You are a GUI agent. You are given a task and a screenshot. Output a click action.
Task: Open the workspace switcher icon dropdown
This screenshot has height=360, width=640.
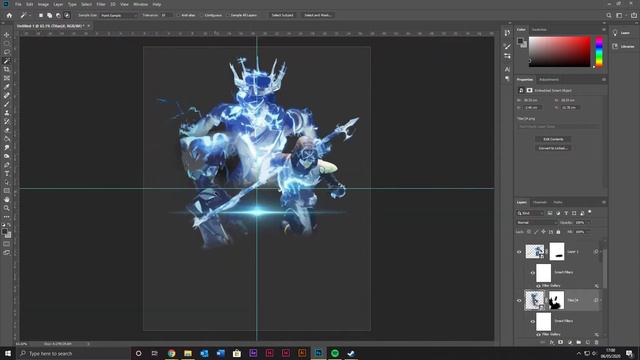[x=620, y=15]
